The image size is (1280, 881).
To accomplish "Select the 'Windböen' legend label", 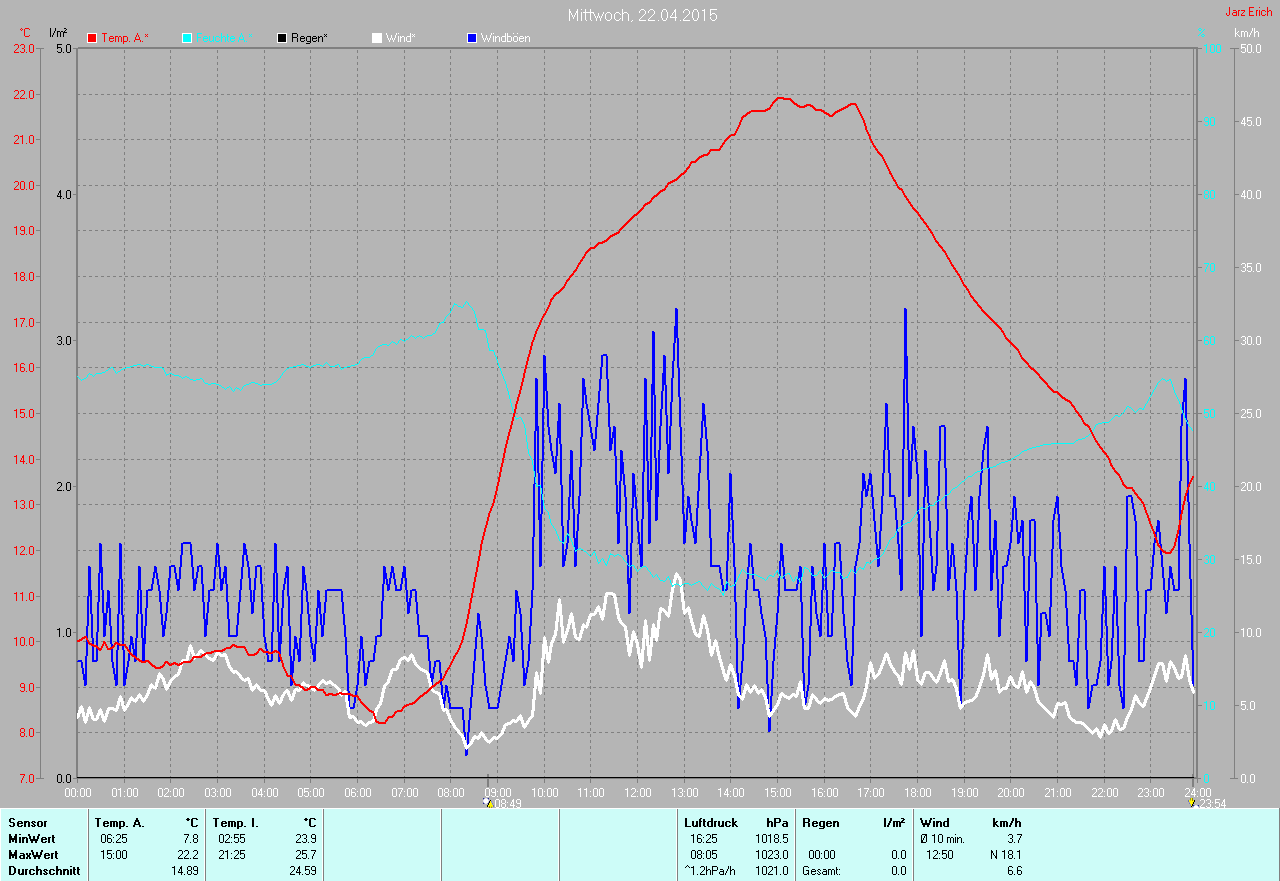I will point(506,38).
